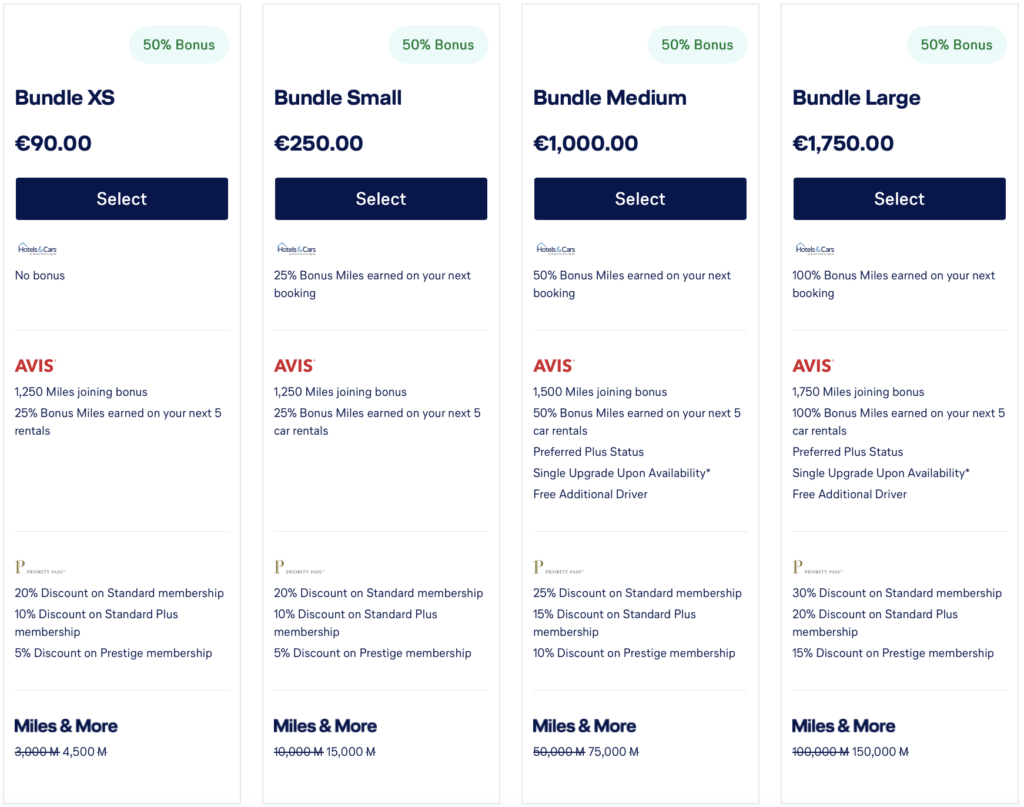Click the Priority Pass logo in Bundle Small
The image size is (1024, 807).
click(299, 567)
